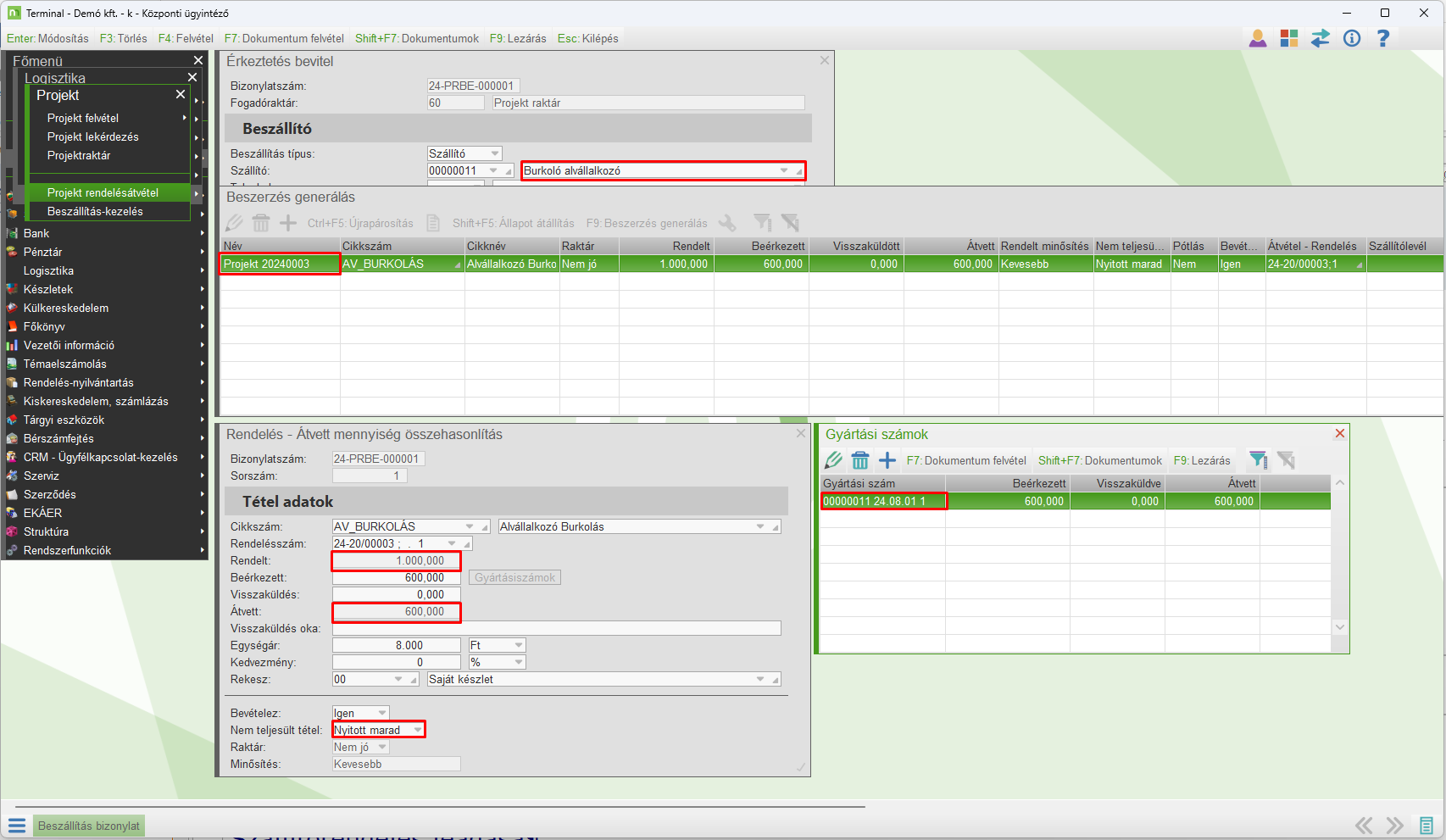Close the Gyártási számok panel
Image resolution: width=1446 pixels, height=840 pixels.
click(1340, 433)
